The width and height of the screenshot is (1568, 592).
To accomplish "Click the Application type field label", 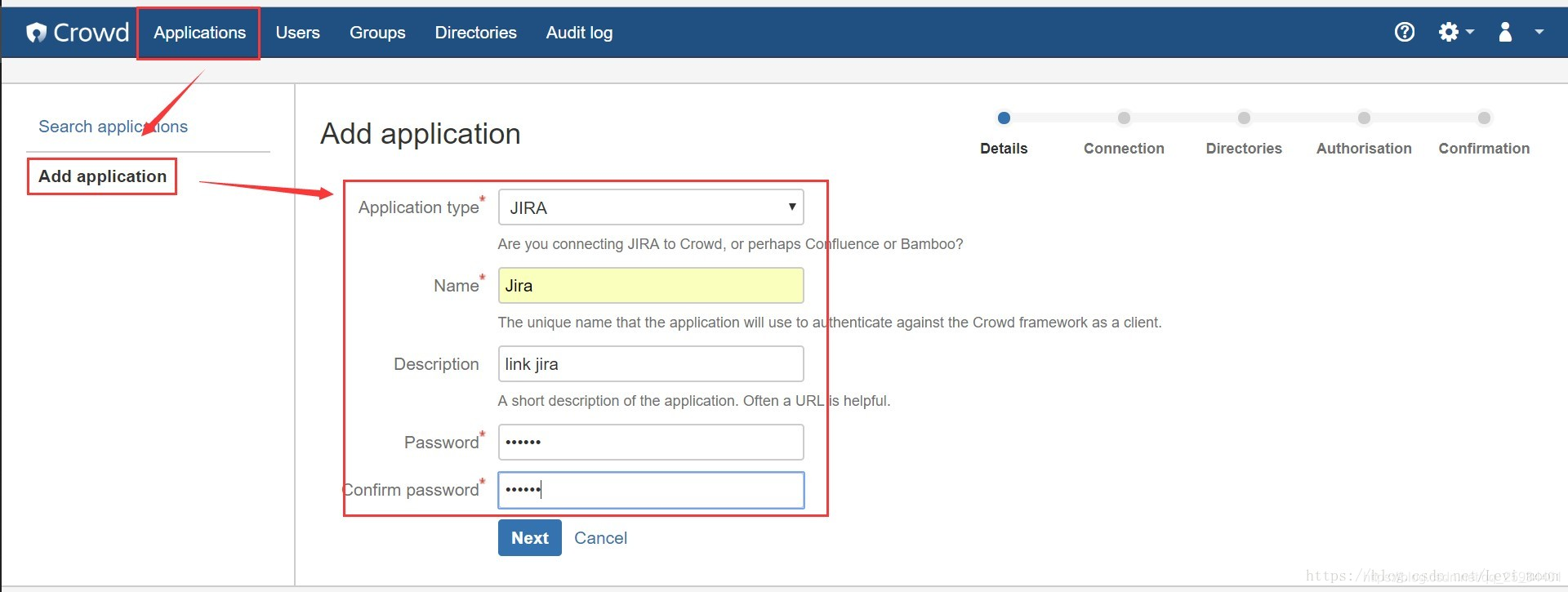I will [419, 207].
